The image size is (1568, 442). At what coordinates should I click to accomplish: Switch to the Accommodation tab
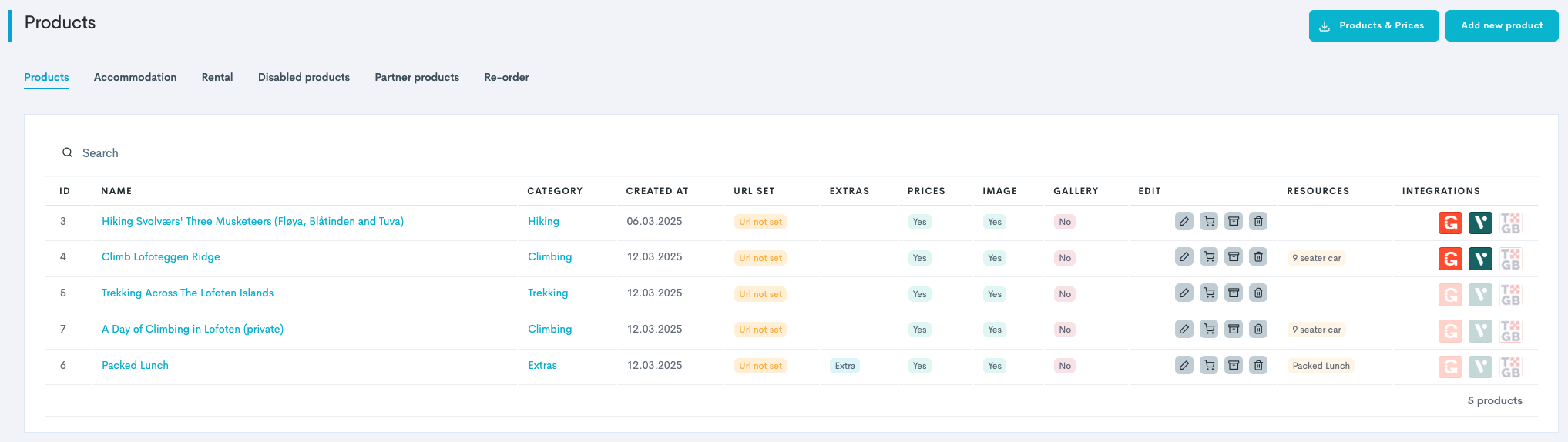(x=135, y=77)
